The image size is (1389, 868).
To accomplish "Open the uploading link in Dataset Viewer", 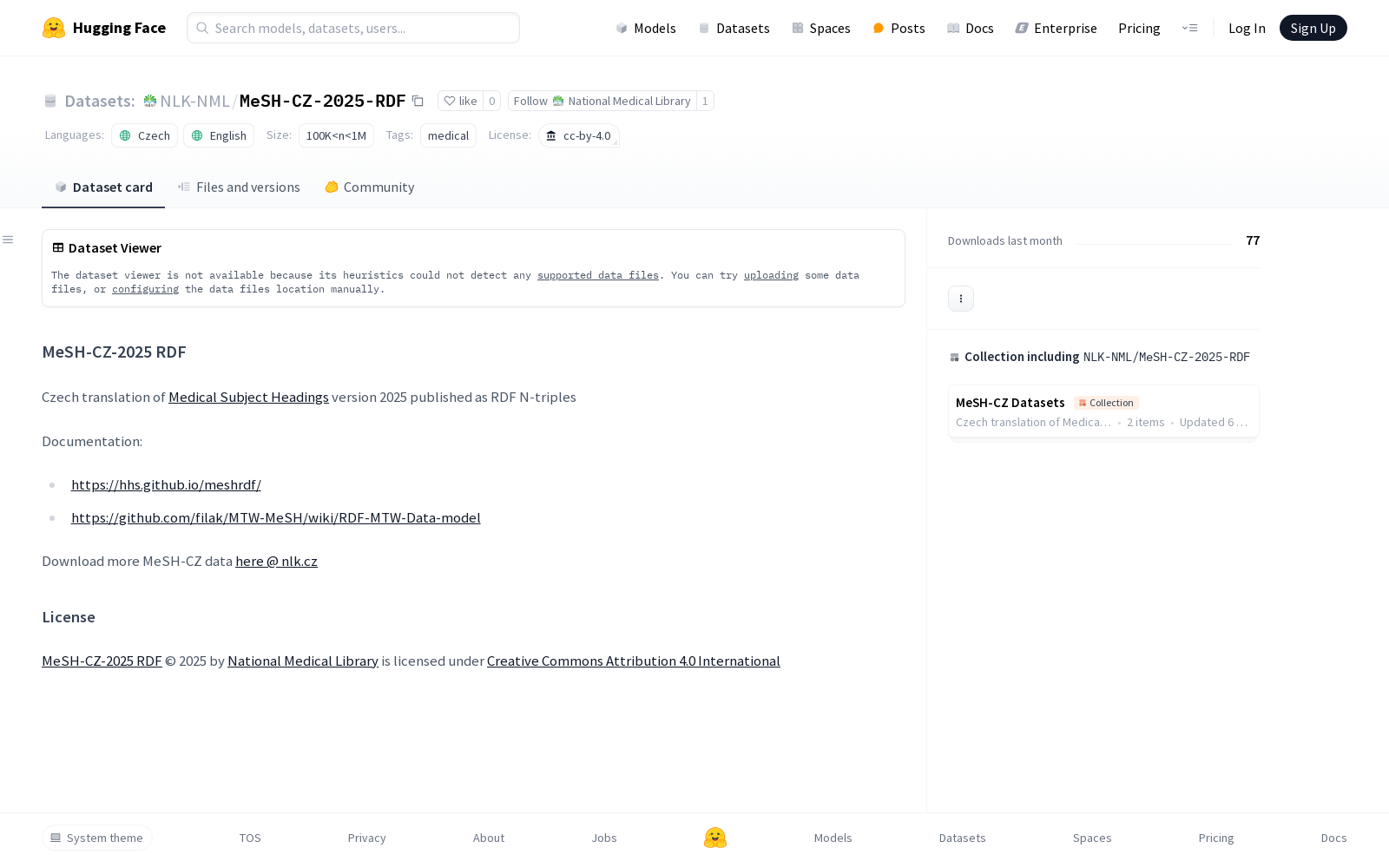I will [771, 275].
